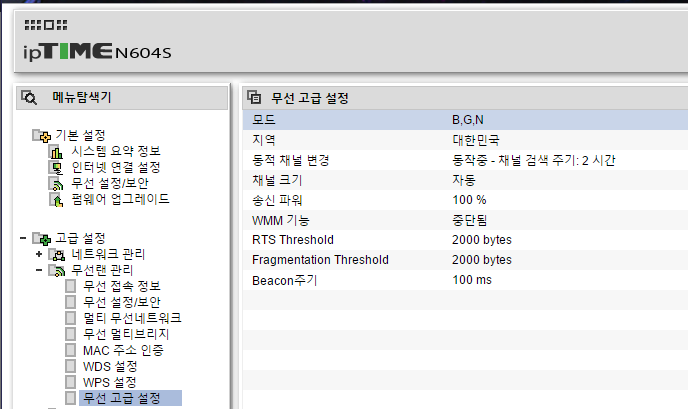
Task: Collapse the 무선랜 관리 tree node
Action: pos(39,270)
